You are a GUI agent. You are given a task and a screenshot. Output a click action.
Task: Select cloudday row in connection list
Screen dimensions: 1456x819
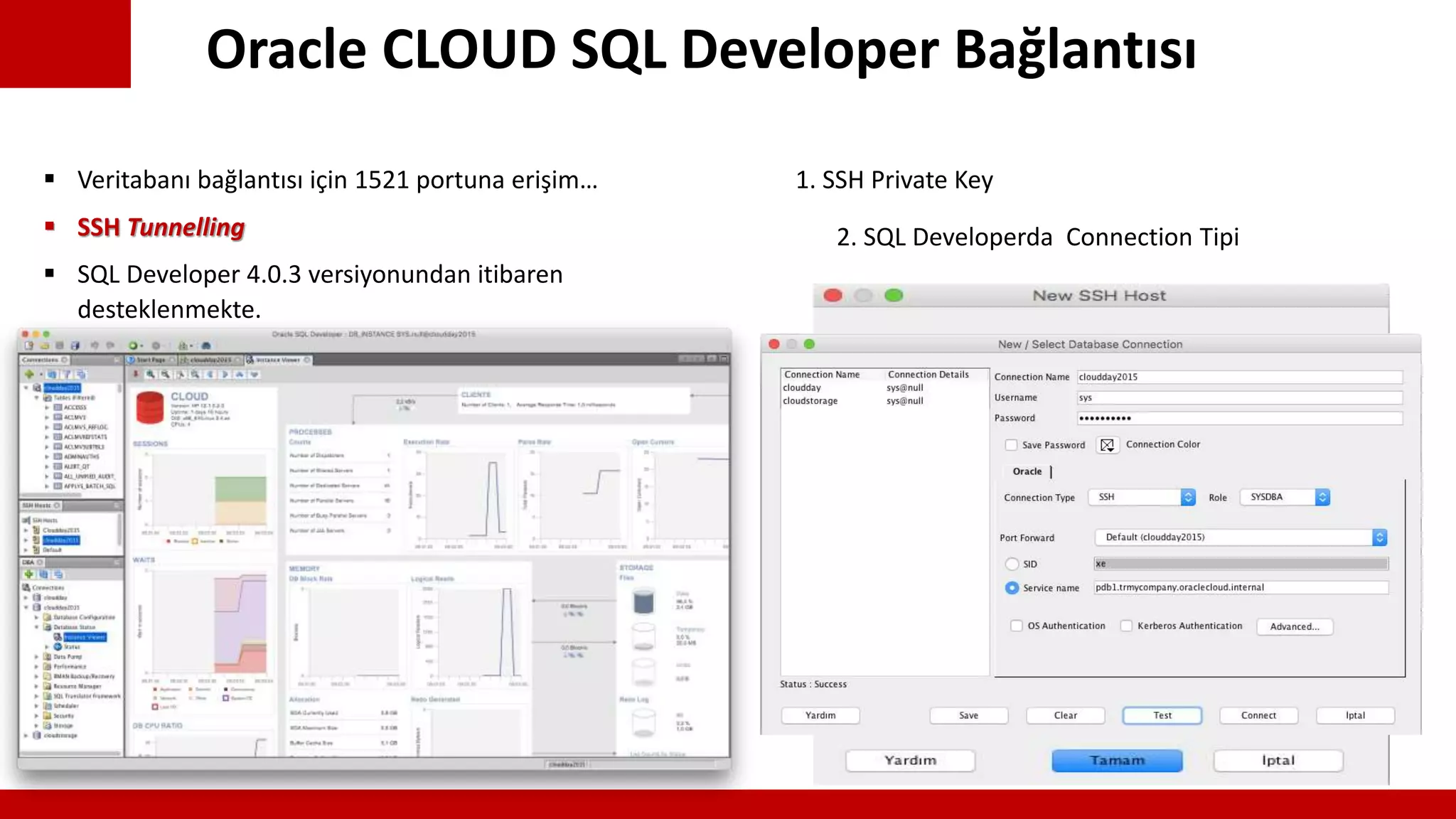point(884,387)
